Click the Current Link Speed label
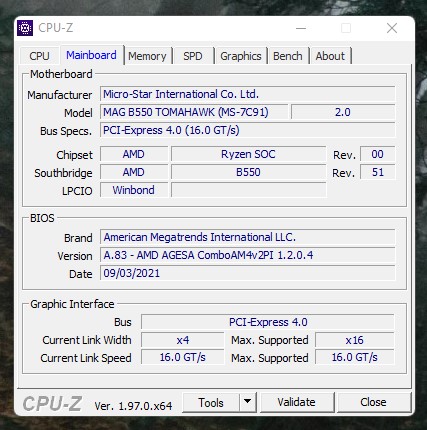The width and height of the screenshot is (427, 430). click(x=86, y=358)
